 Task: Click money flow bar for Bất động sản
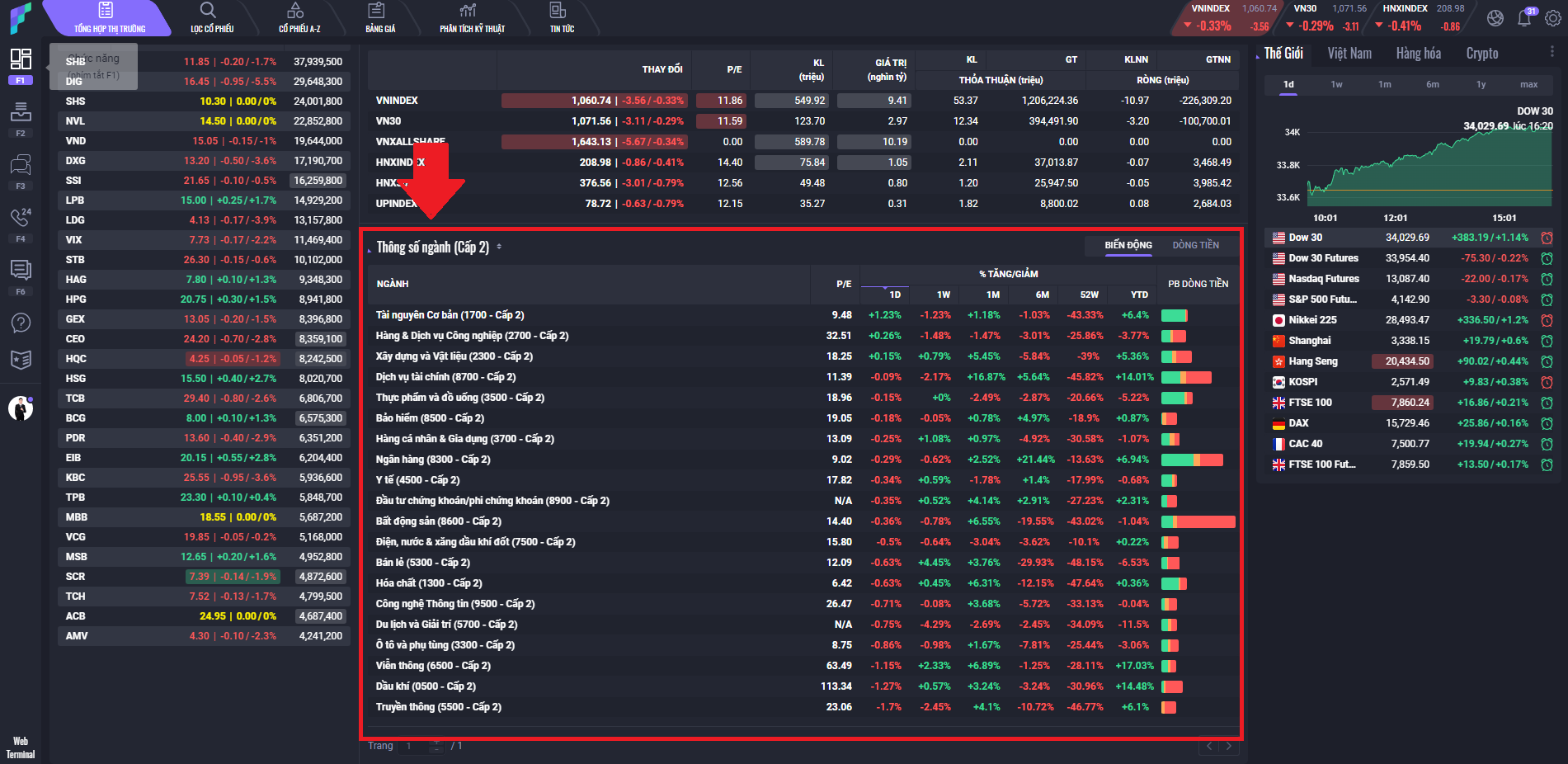click(1198, 521)
